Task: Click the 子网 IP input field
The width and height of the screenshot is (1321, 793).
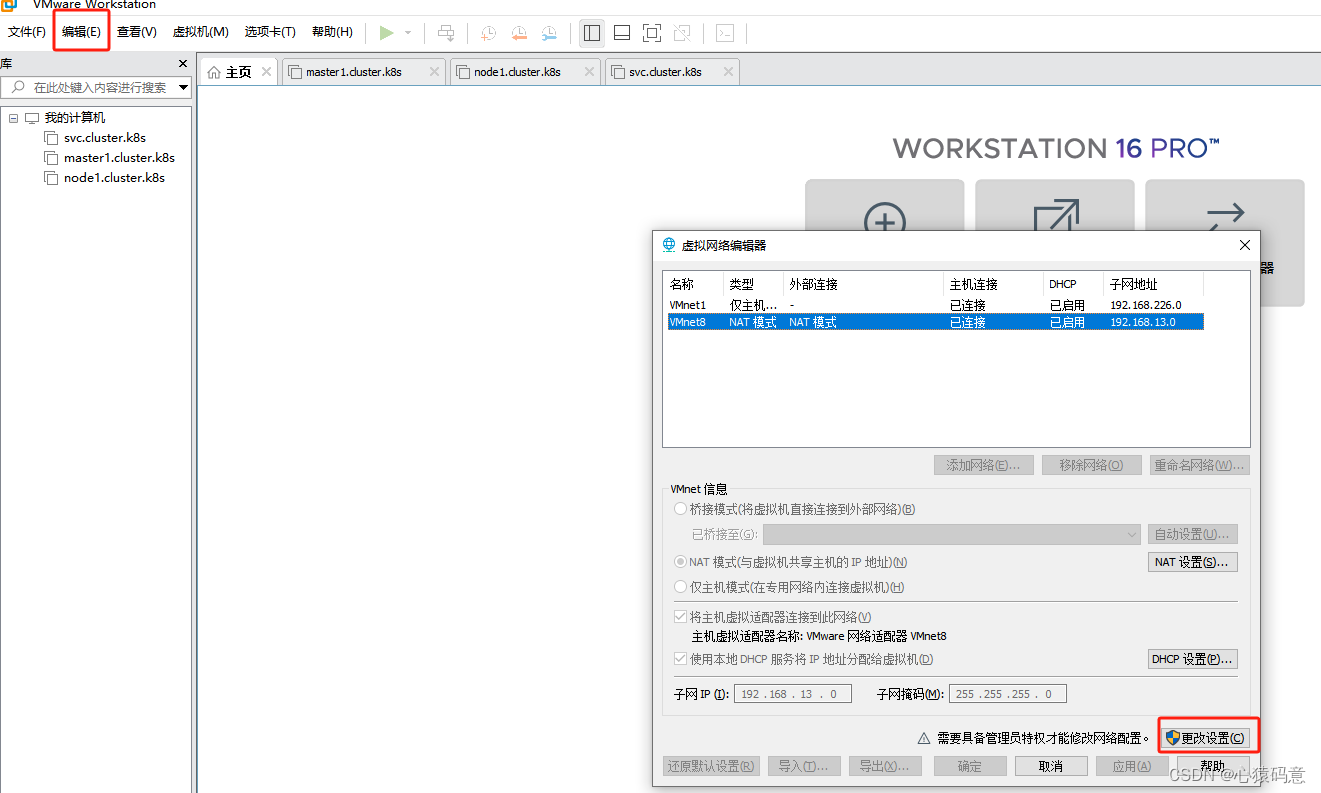Action: click(793, 694)
